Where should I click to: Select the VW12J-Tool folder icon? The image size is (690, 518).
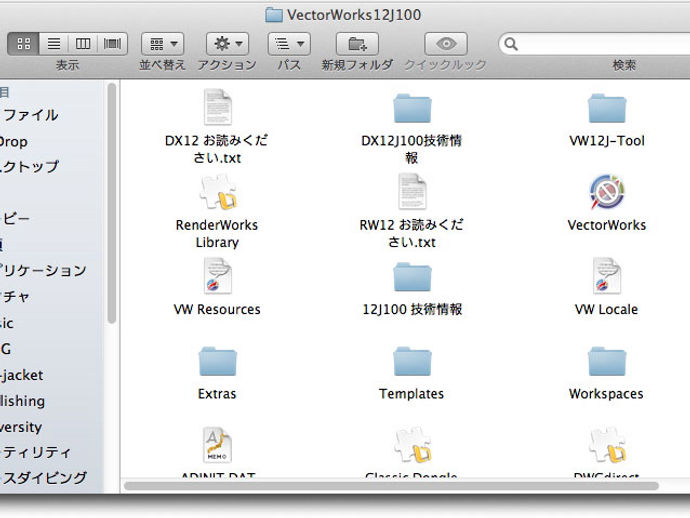point(607,108)
